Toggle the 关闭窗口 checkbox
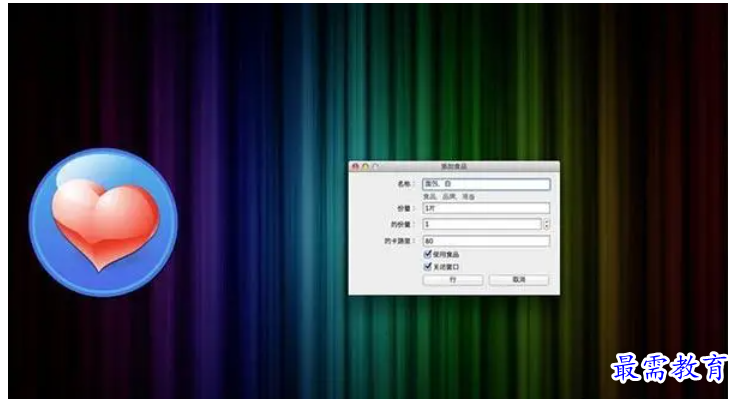The height and width of the screenshot is (399, 735). [x=428, y=267]
